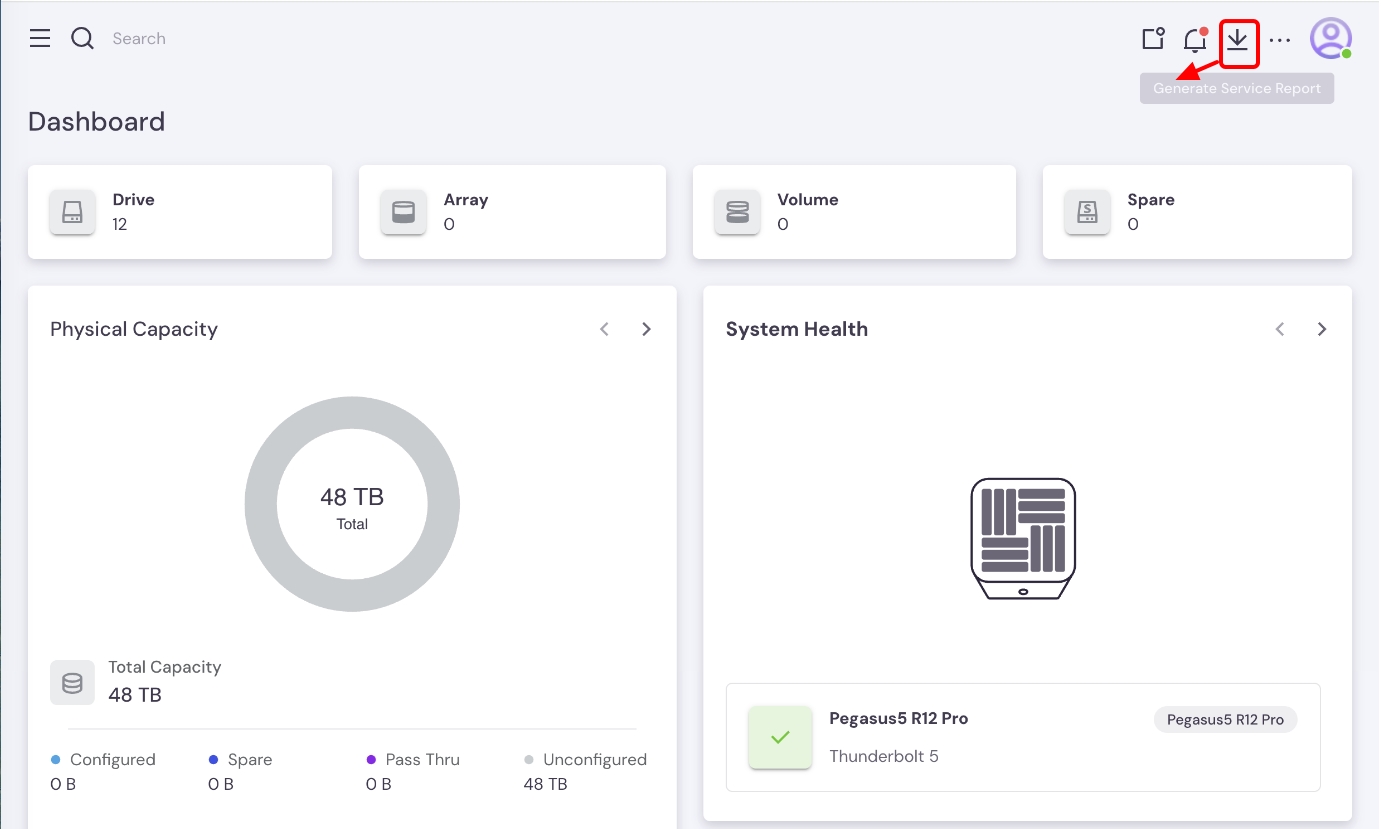Image resolution: width=1381 pixels, height=829 pixels.
Task: Click the Thunderbolt 5 label
Action: (884, 756)
